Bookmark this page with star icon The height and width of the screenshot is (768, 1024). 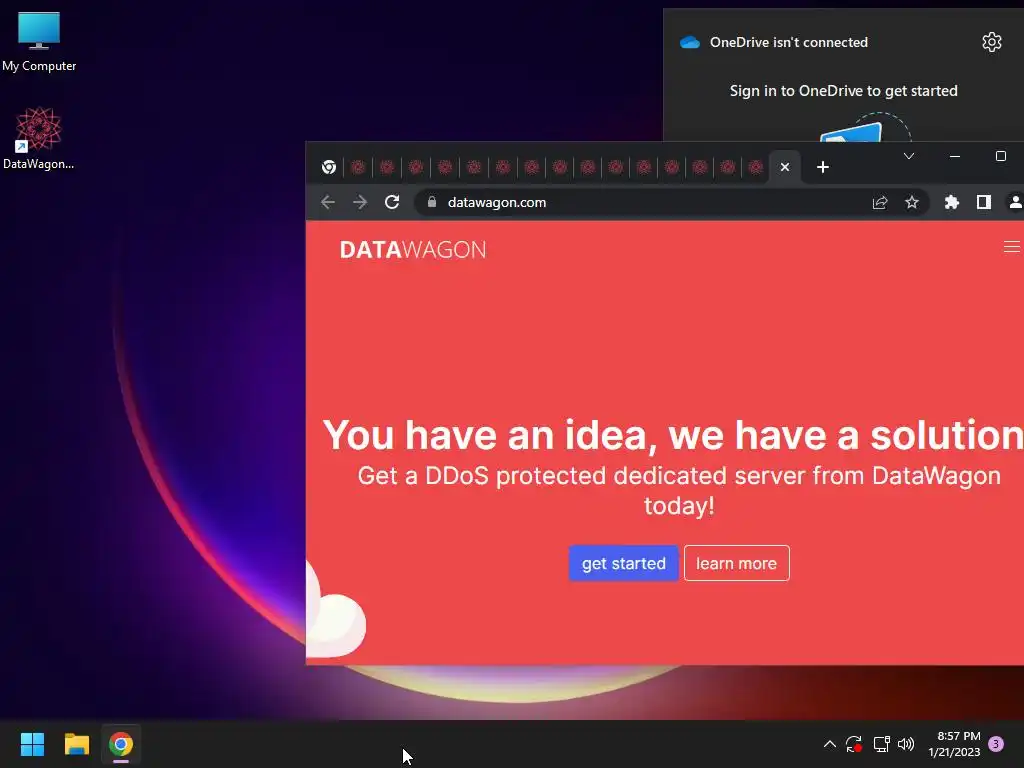click(912, 202)
